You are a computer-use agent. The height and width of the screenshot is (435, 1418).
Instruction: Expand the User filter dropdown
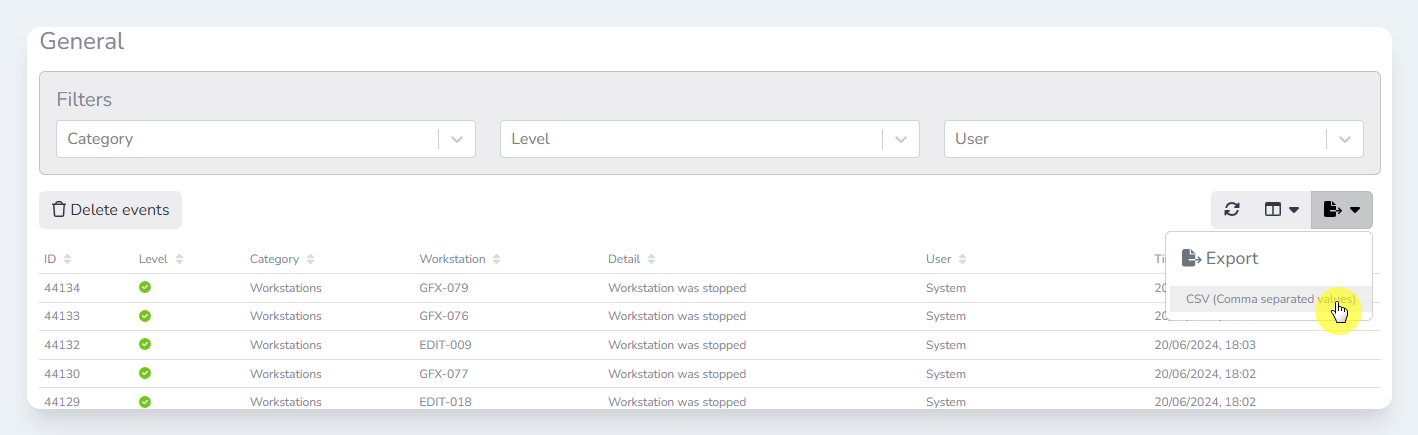tap(1345, 139)
